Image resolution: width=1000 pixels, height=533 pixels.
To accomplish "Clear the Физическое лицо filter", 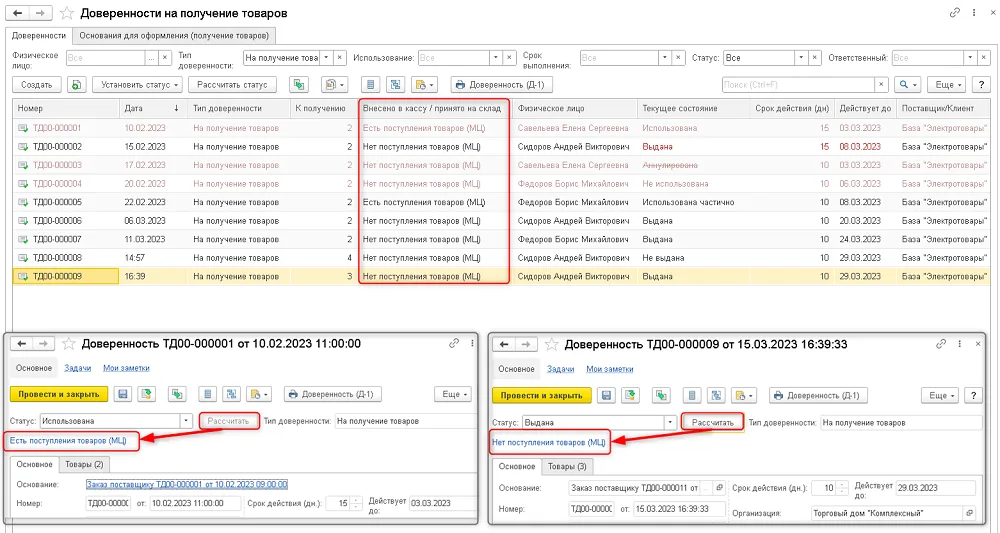I will point(165,57).
